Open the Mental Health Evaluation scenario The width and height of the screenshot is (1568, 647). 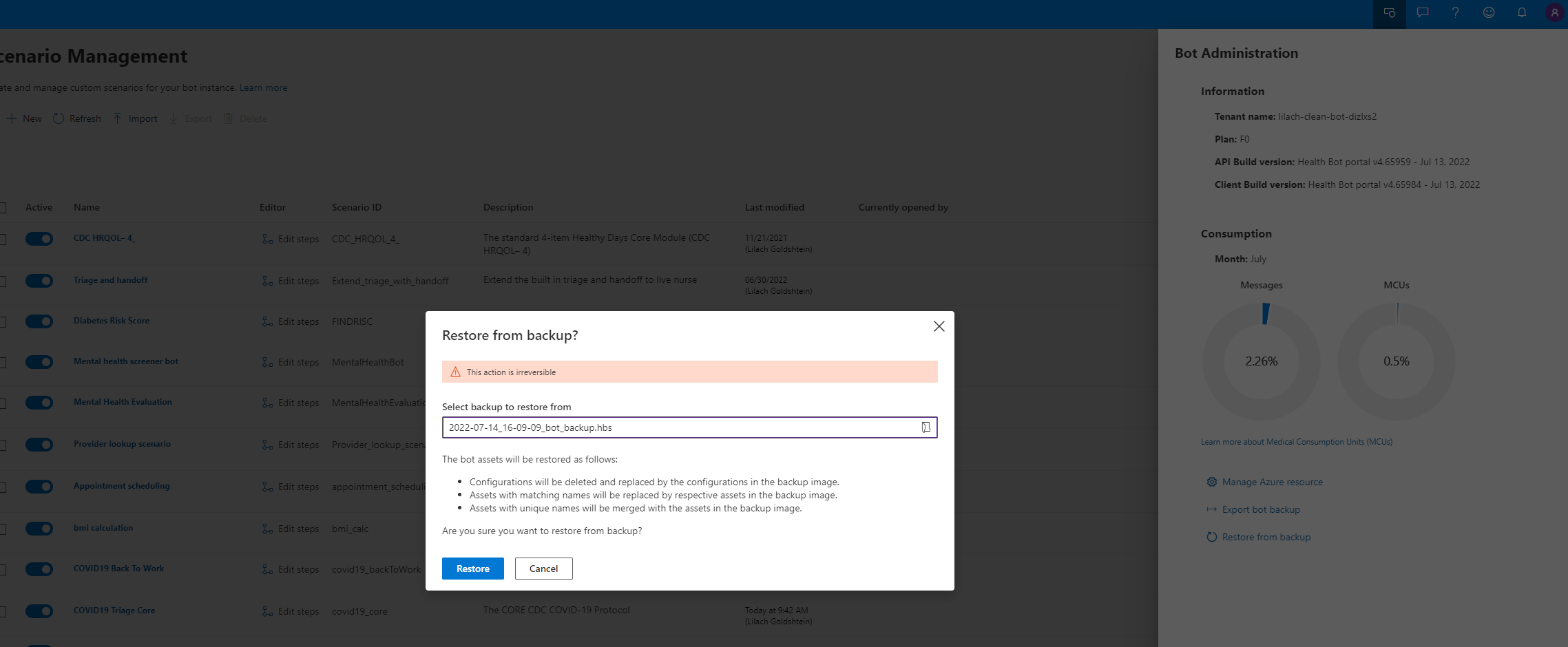123,402
